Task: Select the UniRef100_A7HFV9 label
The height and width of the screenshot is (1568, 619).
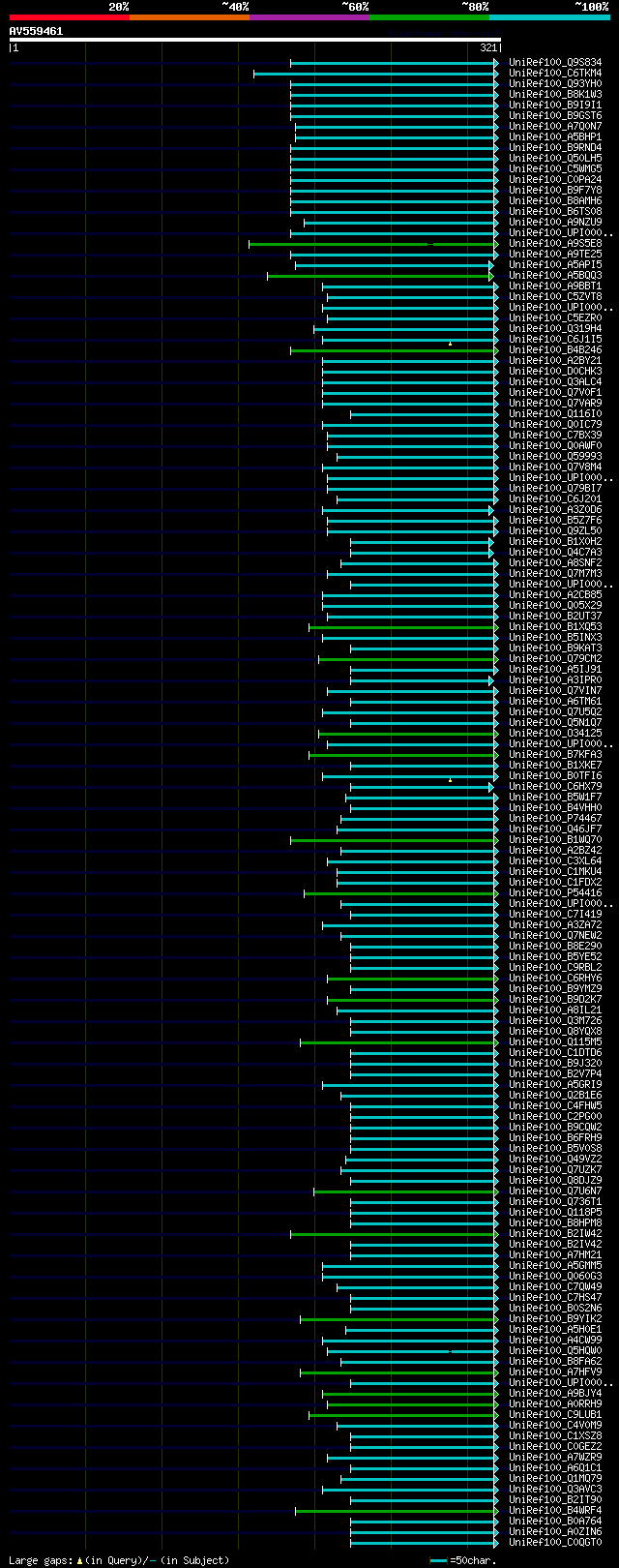Action: click(555, 1372)
